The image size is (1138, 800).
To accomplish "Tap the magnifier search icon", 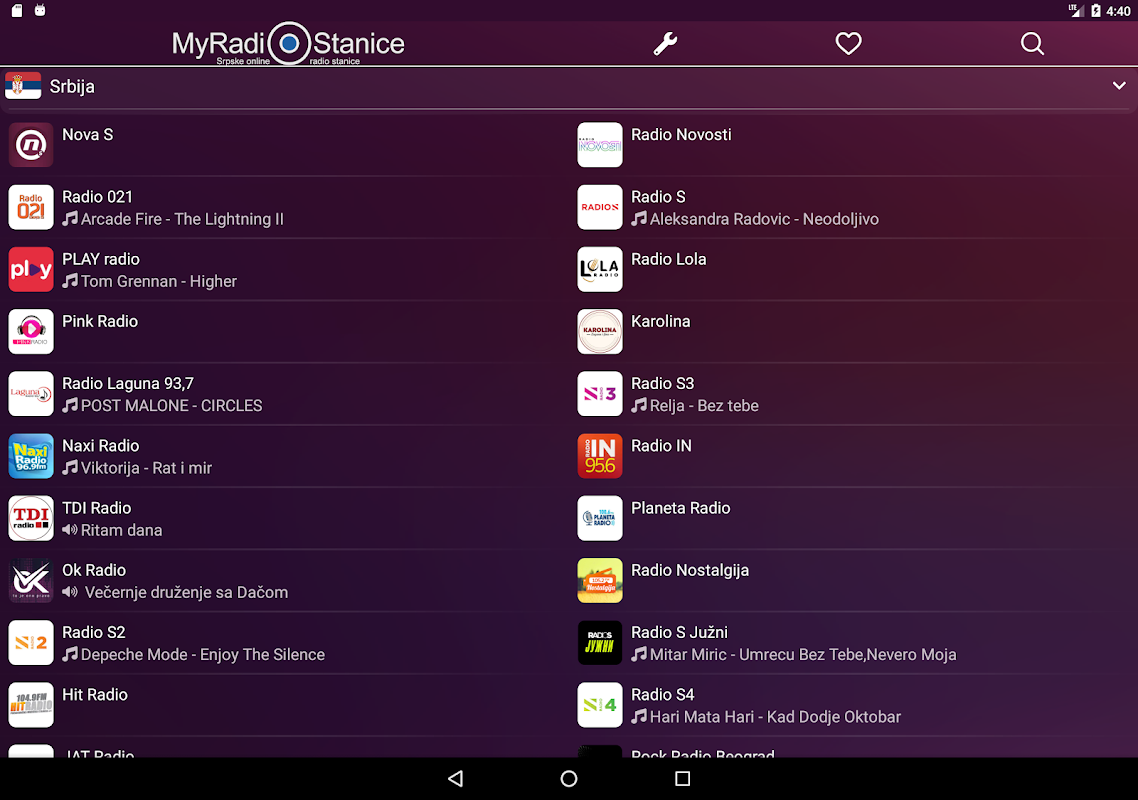I will (1032, 44).
